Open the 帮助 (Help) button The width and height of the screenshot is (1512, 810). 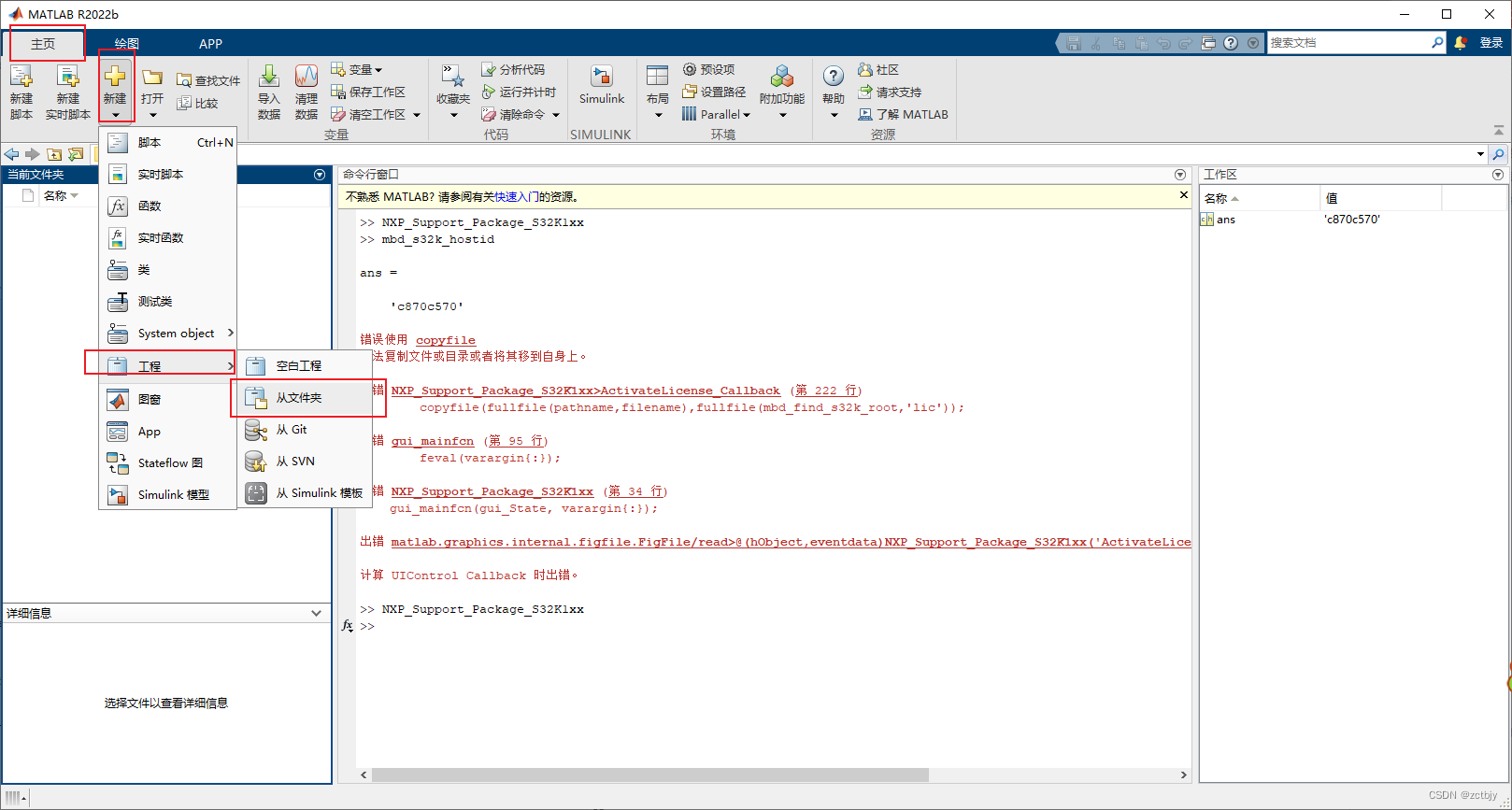tap(834, 92)
